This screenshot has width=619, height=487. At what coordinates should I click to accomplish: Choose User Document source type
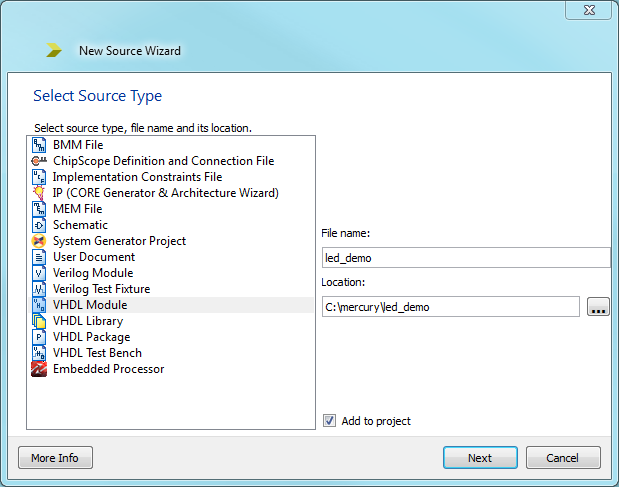tap(94, 257)
